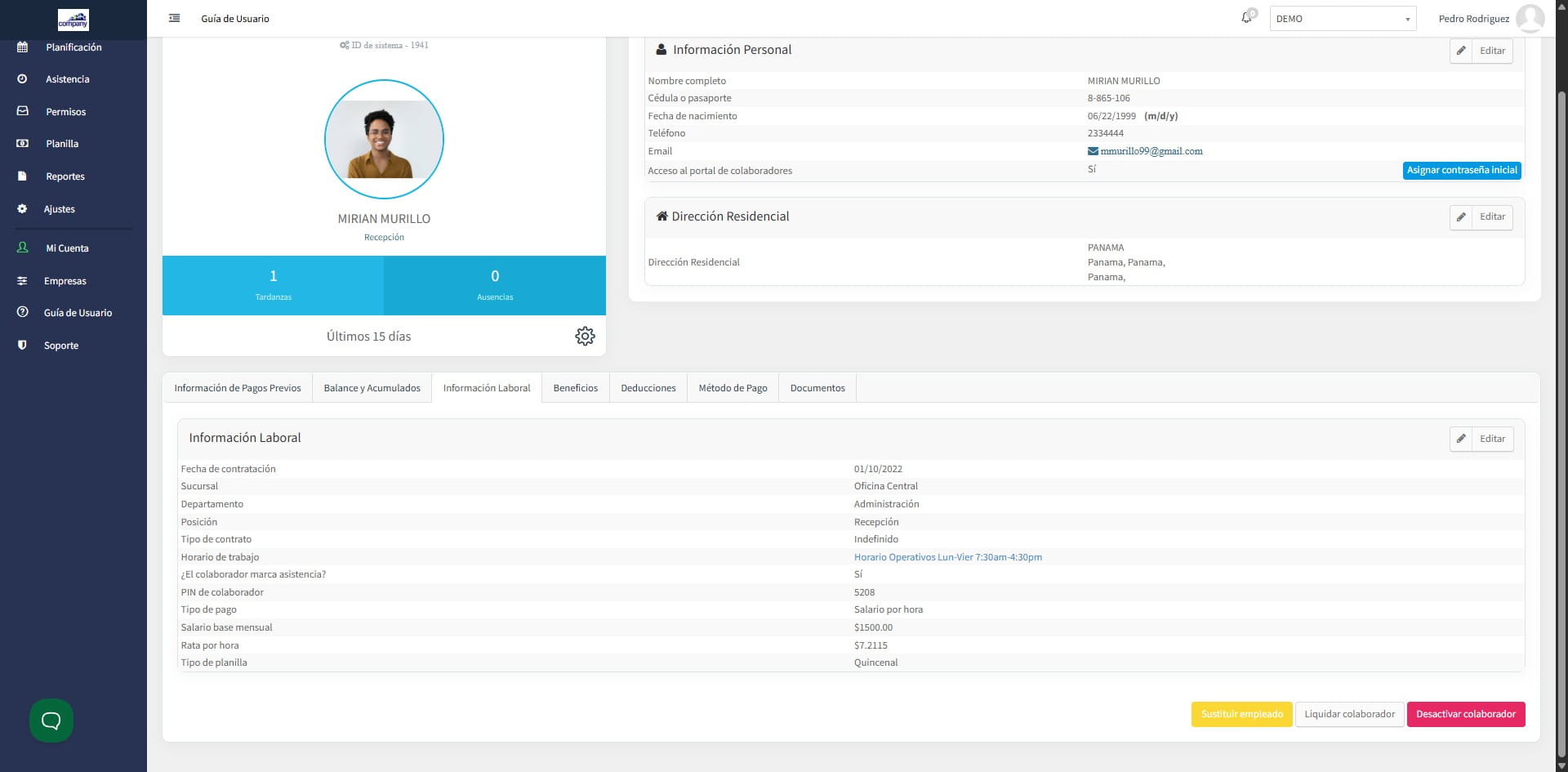Click pencil icon in Información Laboral panel
This screenshot has width=1568, height=772.
(x=1461, y=439)
